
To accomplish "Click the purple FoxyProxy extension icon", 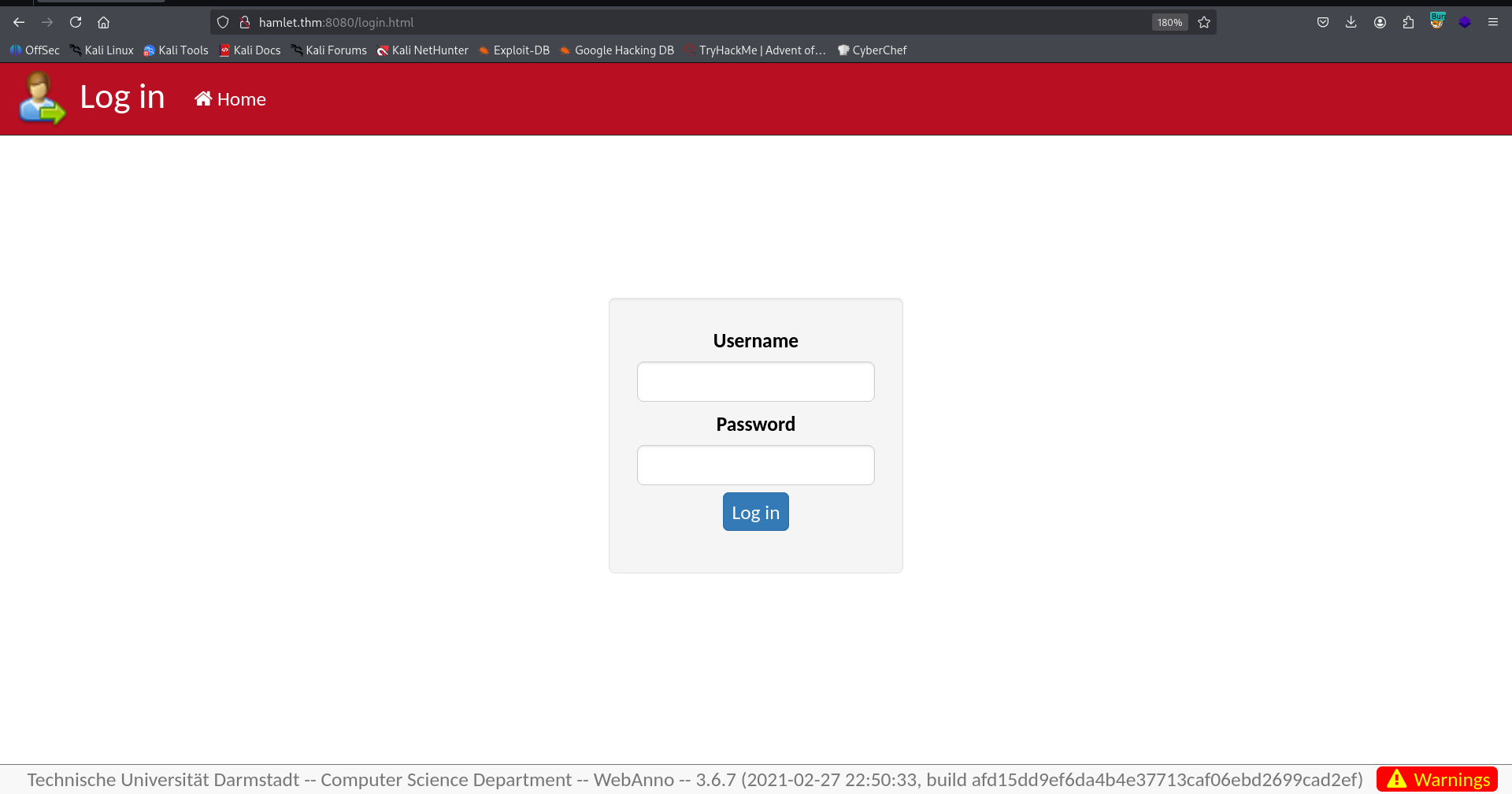I will click(x=1466, y=22).
